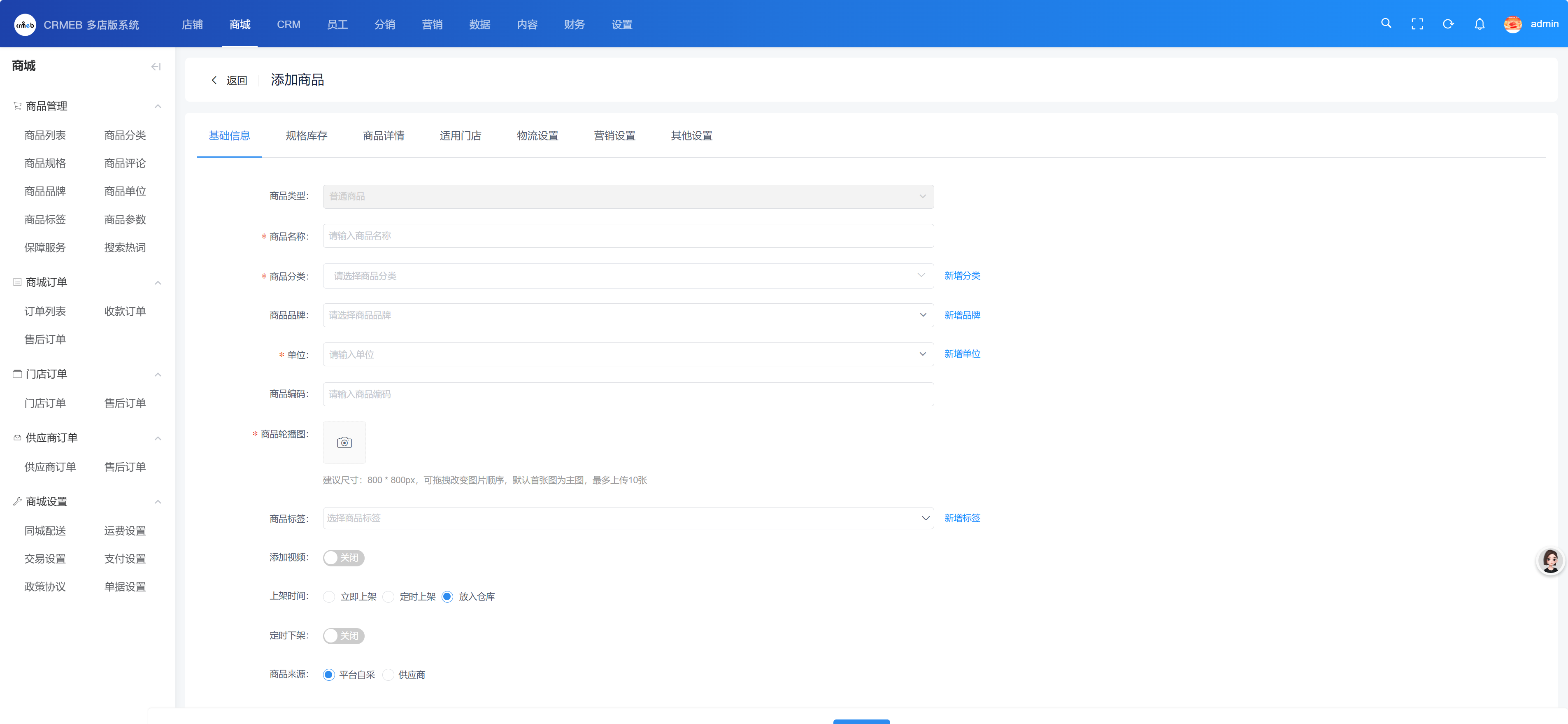Toggle fullscreen mode icon
1568x724 pixels.
pos(1417,24)
